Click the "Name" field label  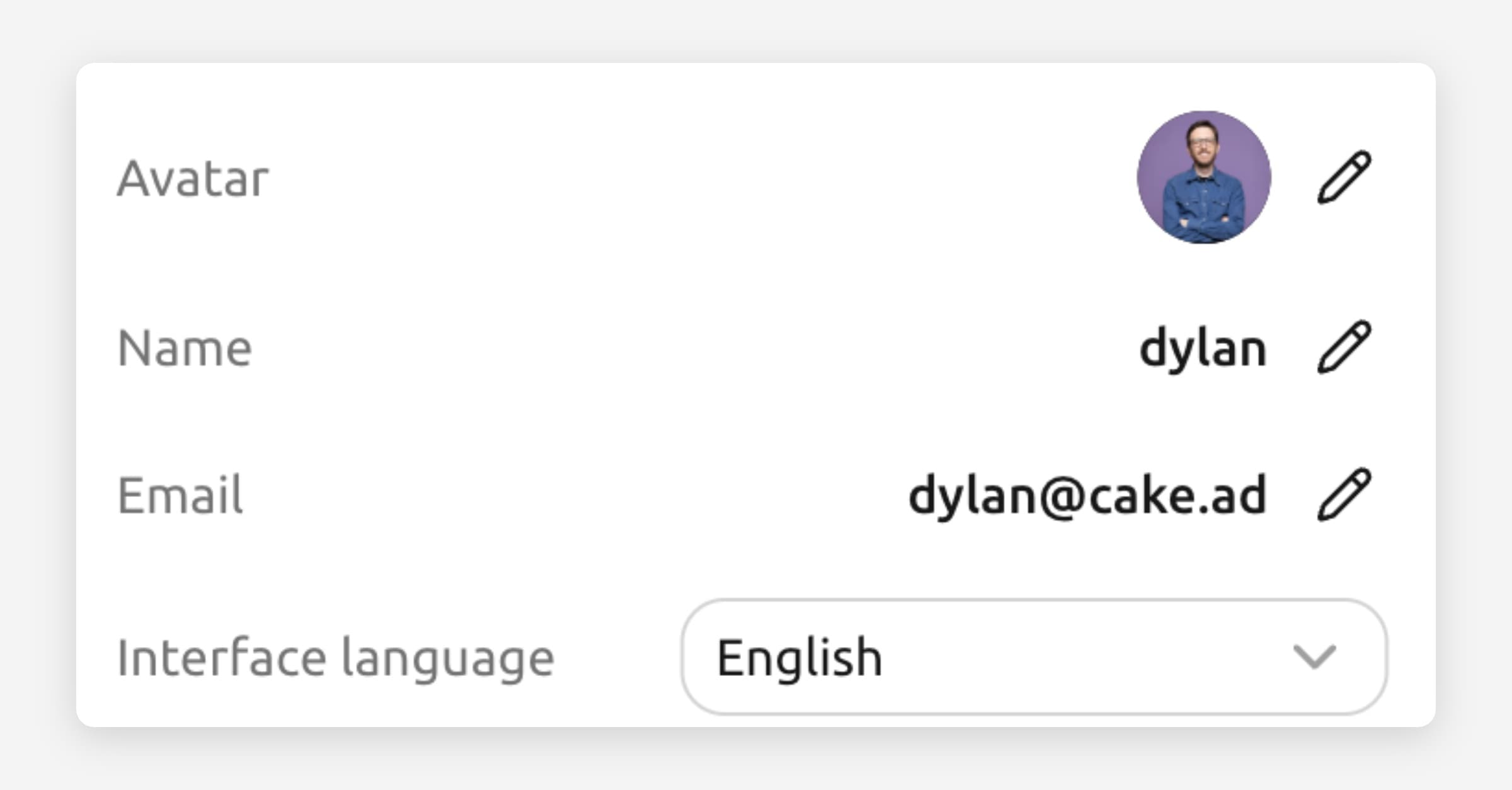(185, 348)
